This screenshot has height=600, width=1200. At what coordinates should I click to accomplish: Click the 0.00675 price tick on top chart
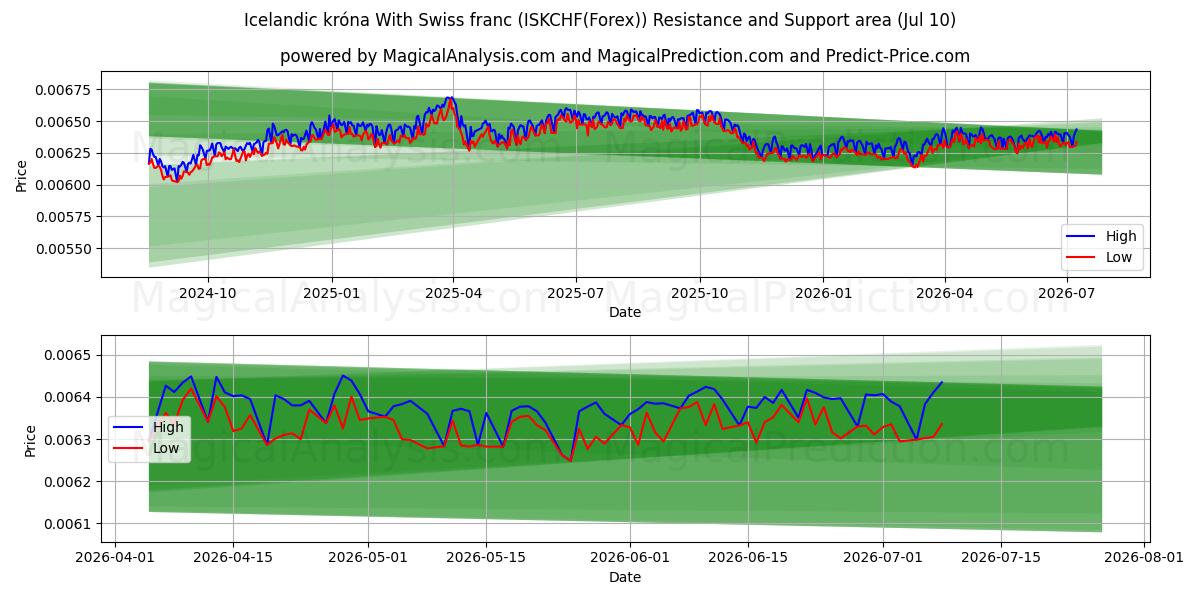(x=62, y=90)
